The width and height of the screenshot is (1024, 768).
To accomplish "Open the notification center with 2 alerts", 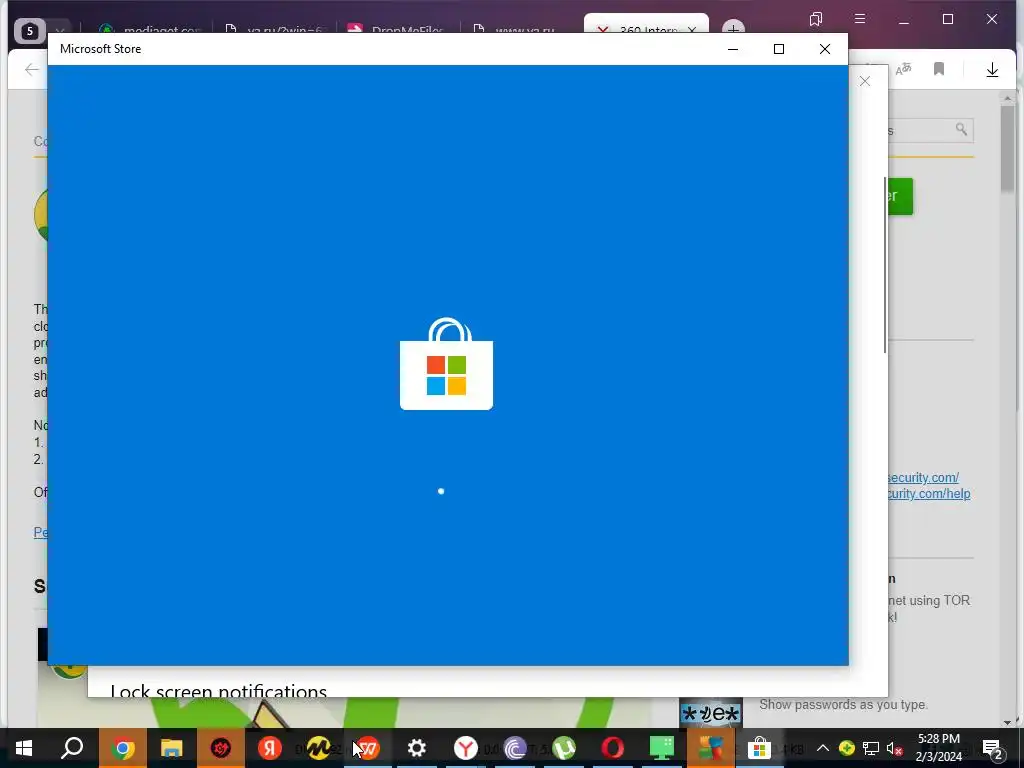I will (x=993, y=750).
